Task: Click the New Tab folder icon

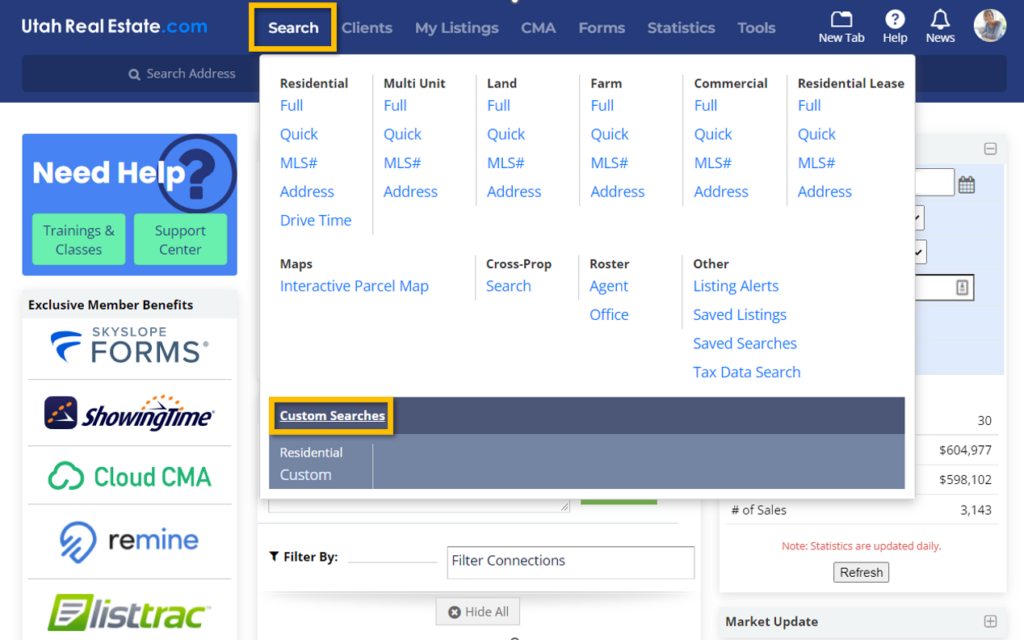Action: pyautogui.click(x=841, y=20)
